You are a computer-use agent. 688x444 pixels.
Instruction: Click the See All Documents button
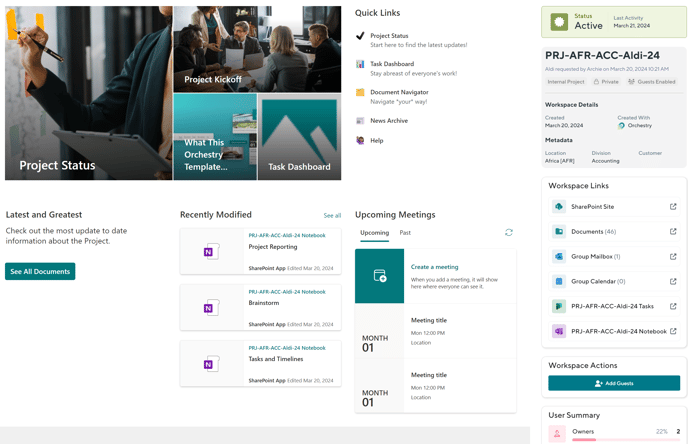click(40, 271)
